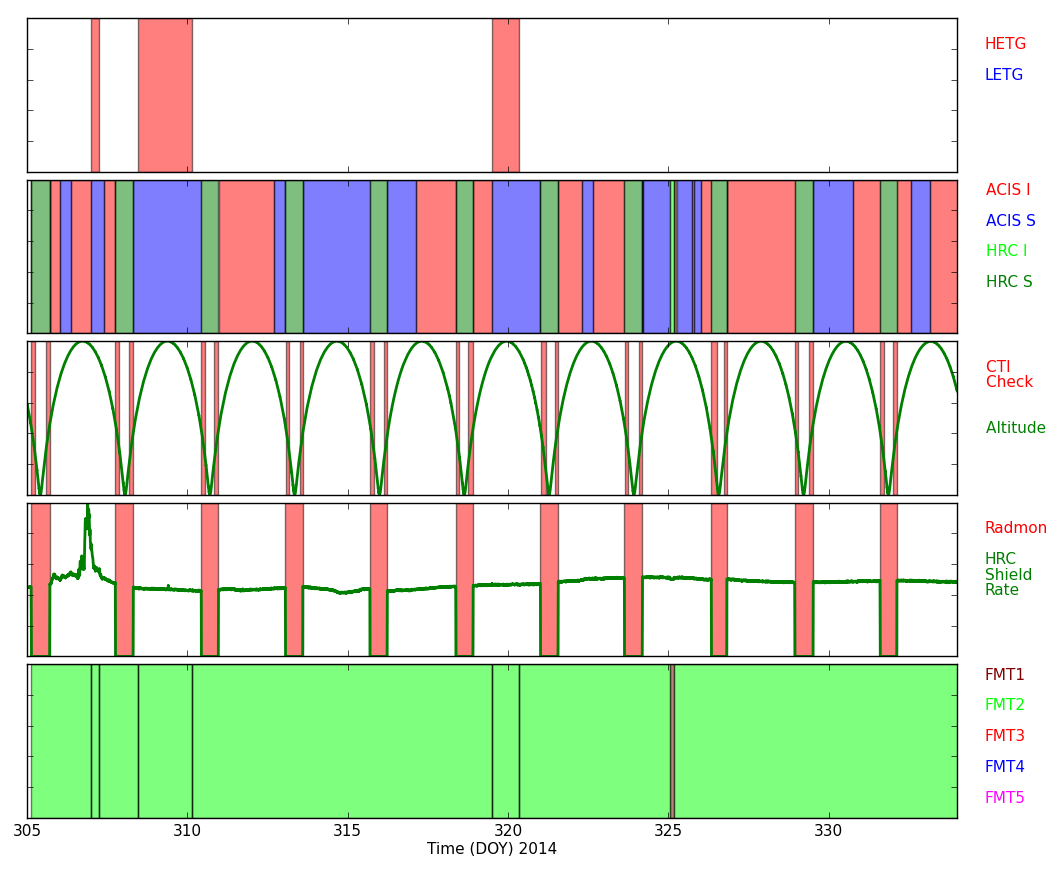Select the FMT1 legend label

click(1004, 676)
